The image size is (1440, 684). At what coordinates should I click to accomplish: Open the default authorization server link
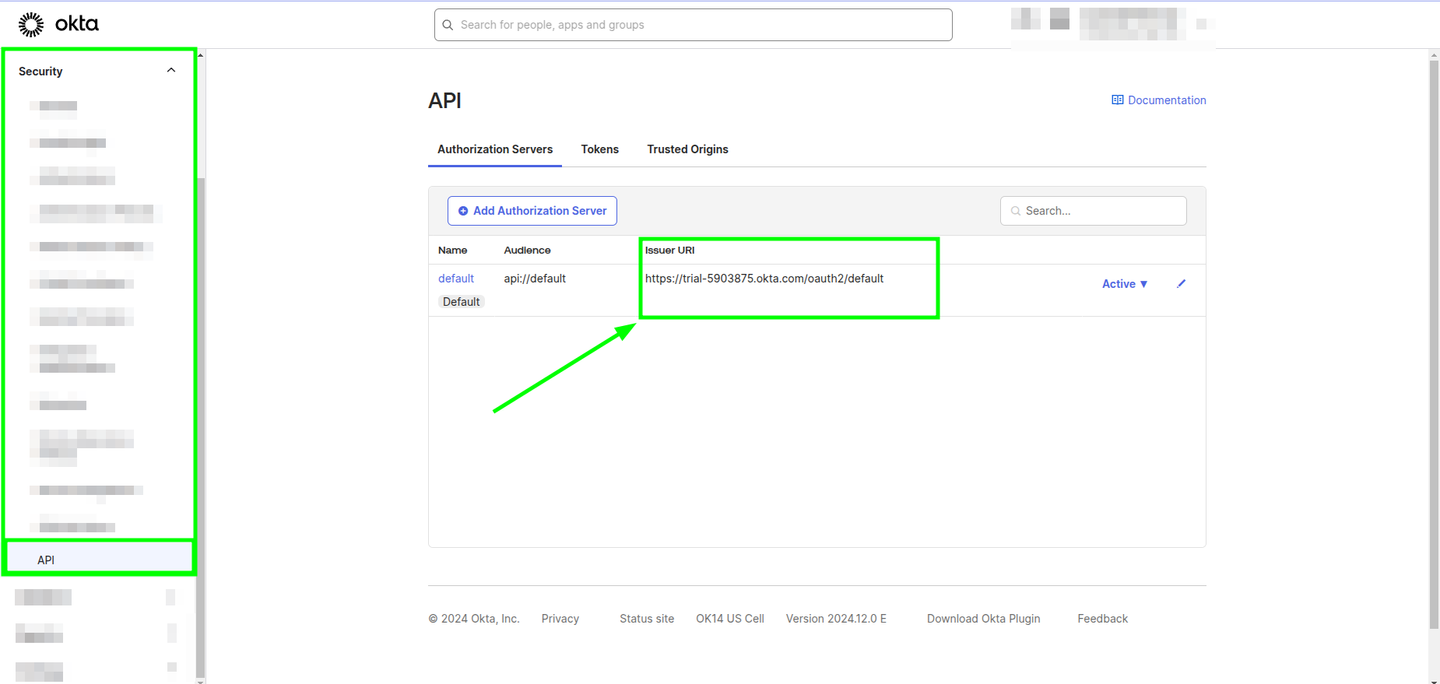tap(455, 278)
